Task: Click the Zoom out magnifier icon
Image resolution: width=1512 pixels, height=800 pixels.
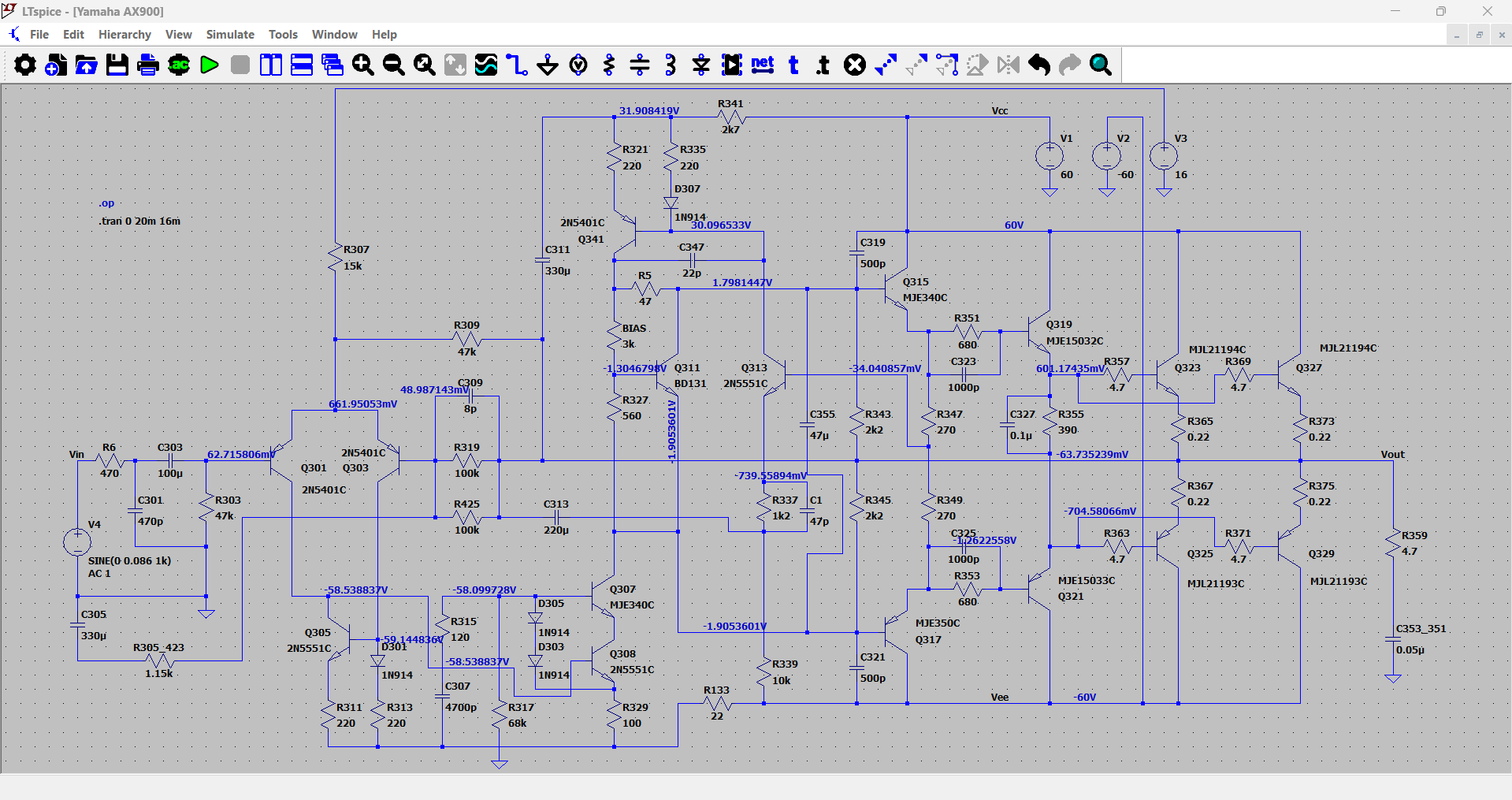Action: pyautogui.click(x=394, y=65)
